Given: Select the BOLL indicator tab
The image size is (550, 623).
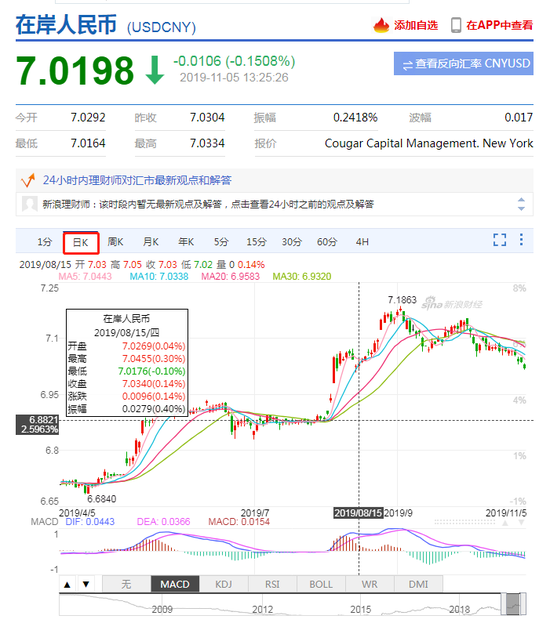Looking at the screenshot, I should click(x=321, y=584).
